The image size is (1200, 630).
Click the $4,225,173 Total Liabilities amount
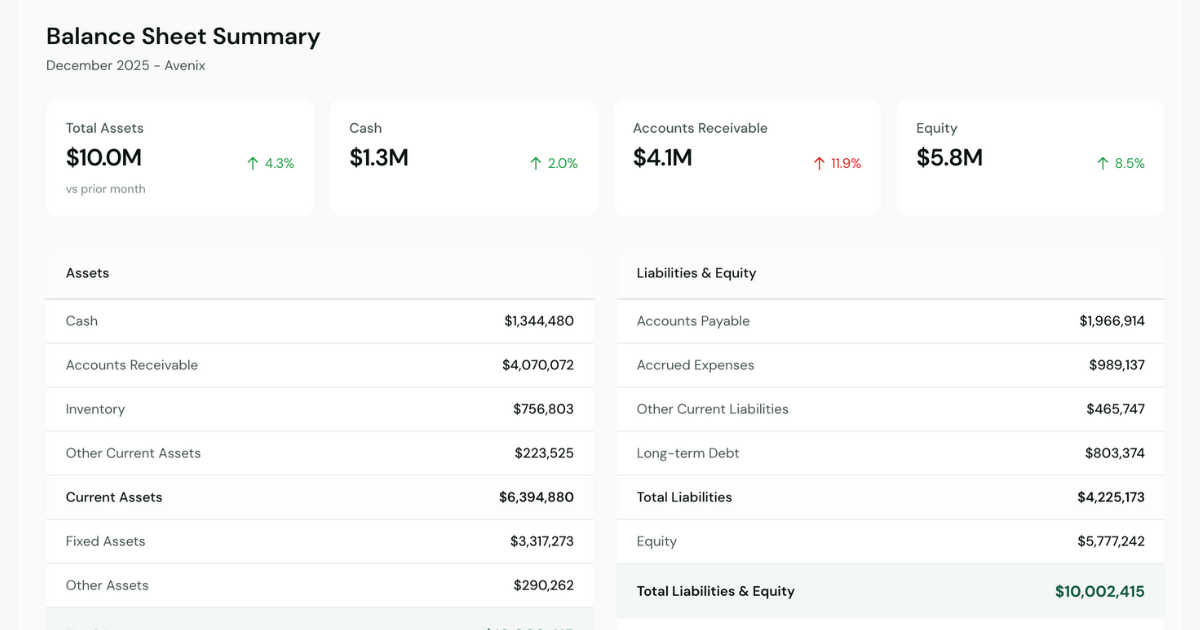tap(1111, 497)
